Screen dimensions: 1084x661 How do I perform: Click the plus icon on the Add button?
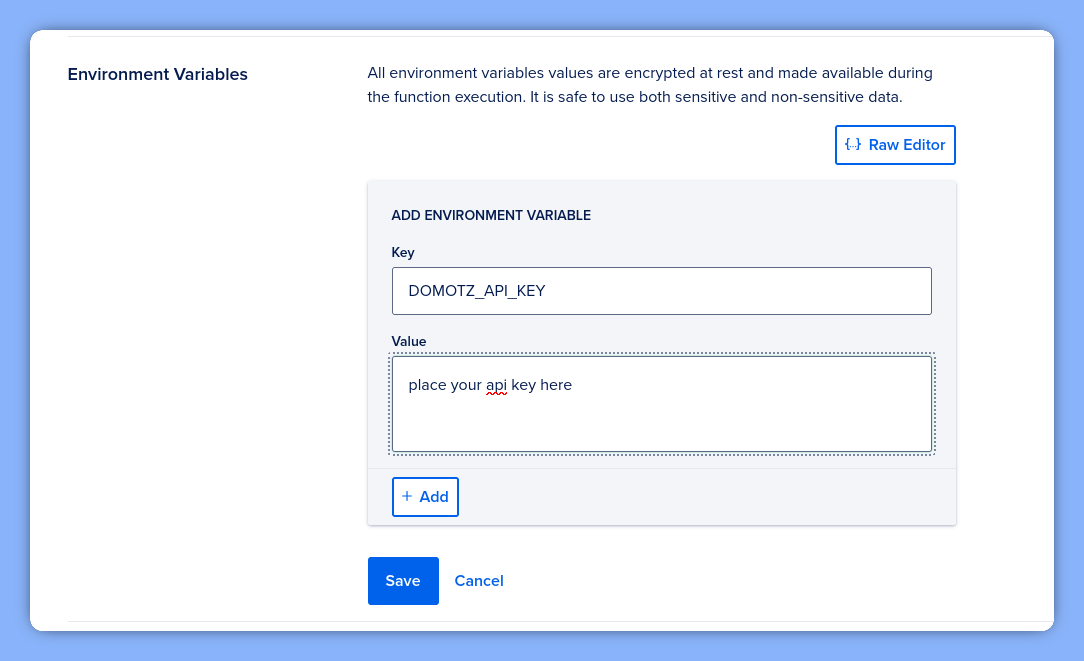click(407, 496)
